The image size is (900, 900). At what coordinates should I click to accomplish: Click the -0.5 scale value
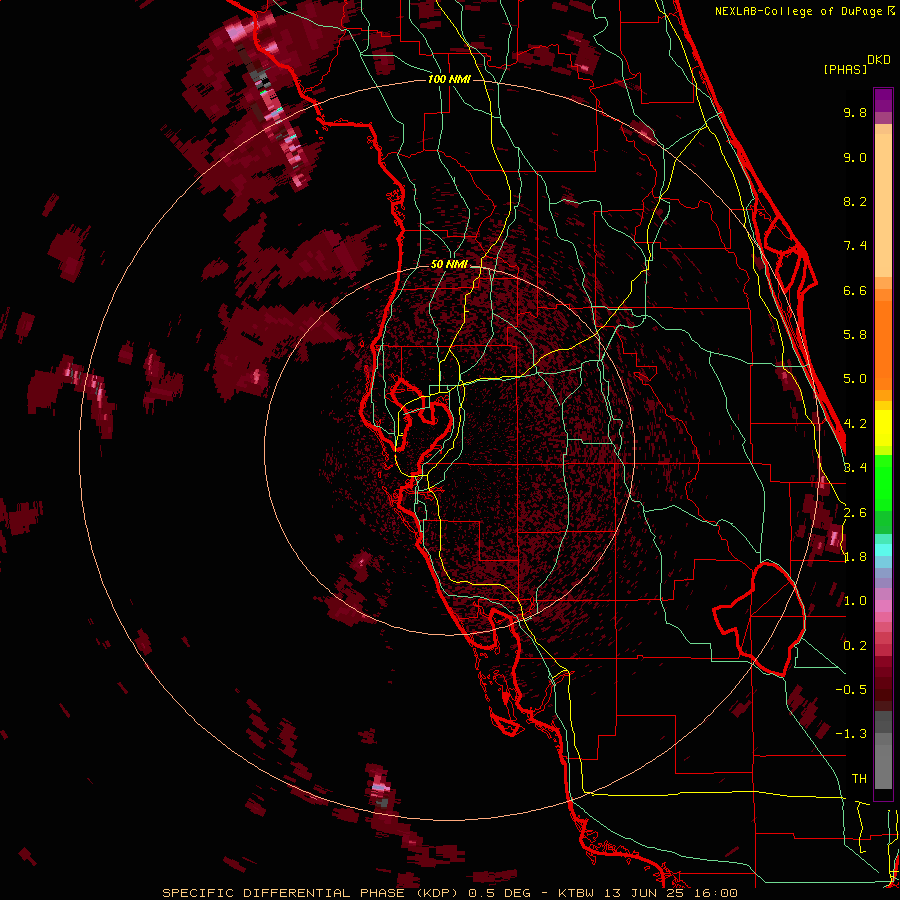[851, 690]
